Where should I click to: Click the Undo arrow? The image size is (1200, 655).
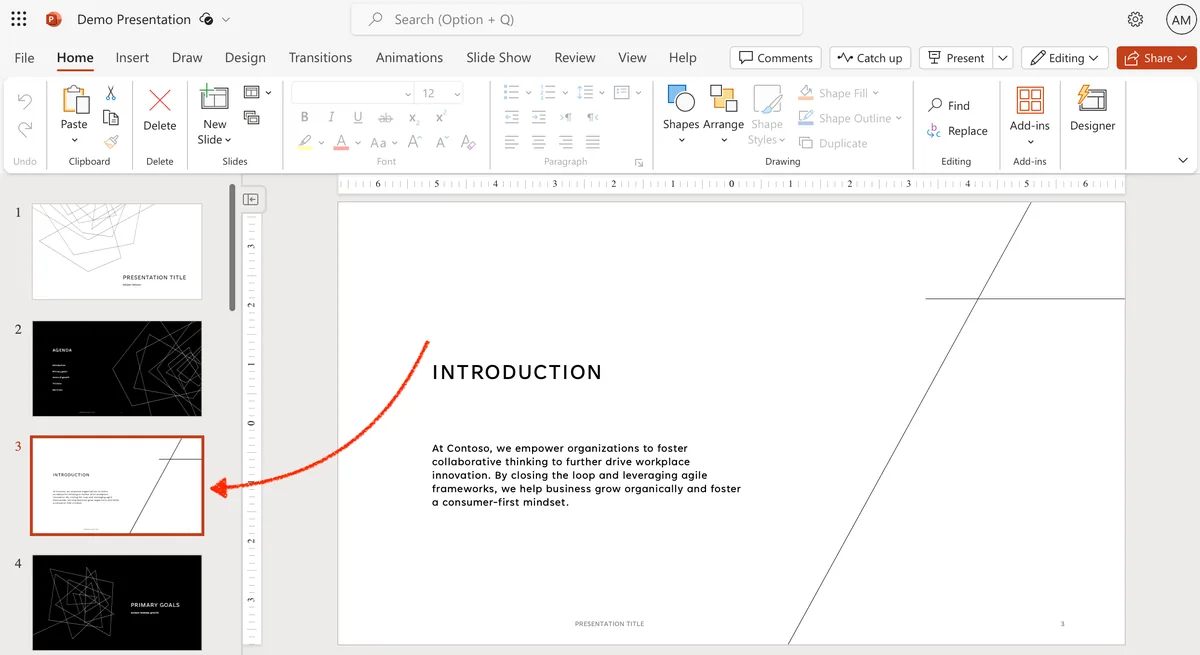[x=25, y=101]
